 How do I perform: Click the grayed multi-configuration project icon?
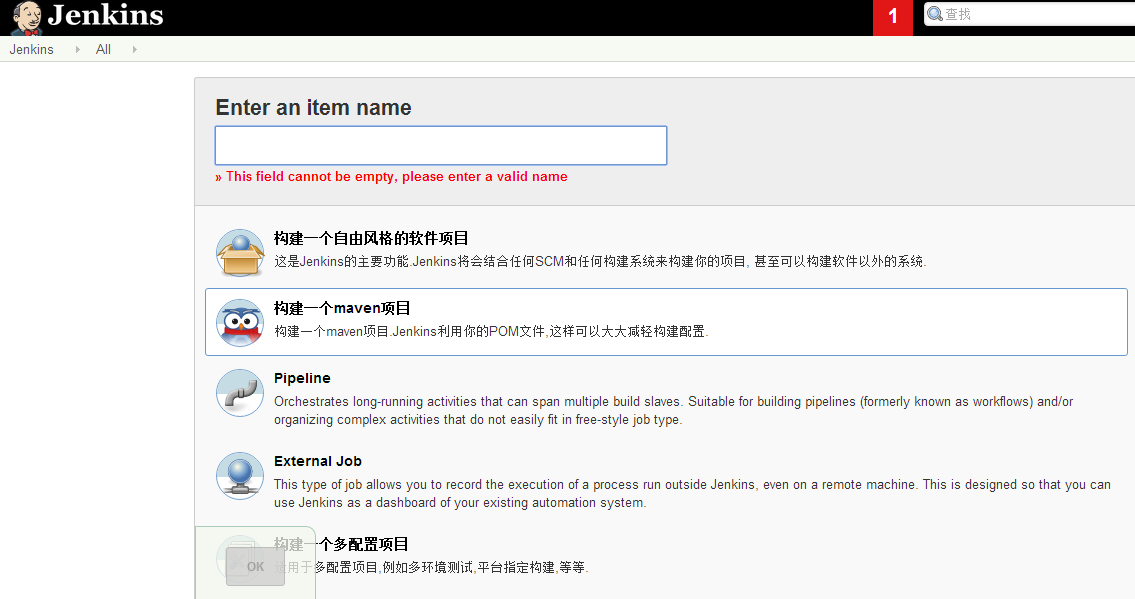[239, 554]
